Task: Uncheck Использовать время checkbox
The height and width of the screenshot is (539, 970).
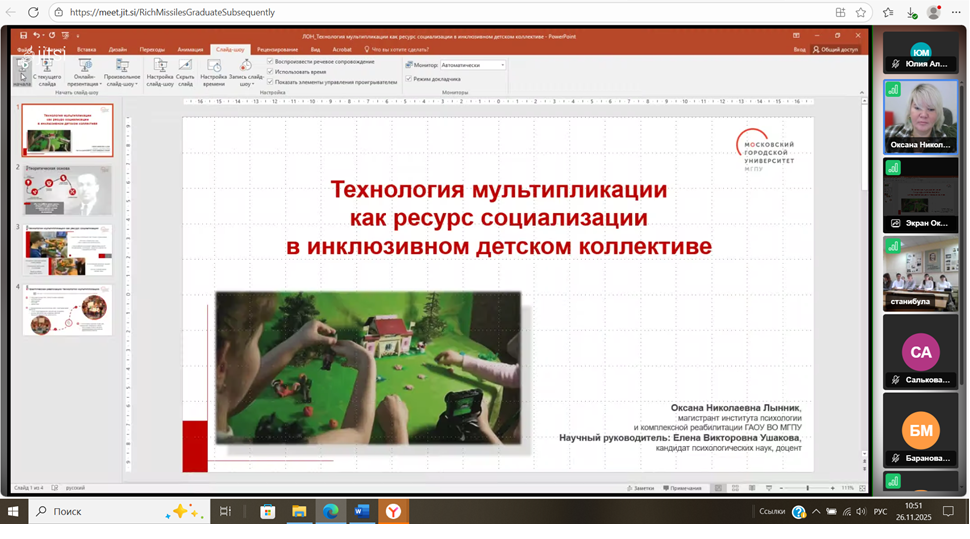Action: tap(271, 72)
